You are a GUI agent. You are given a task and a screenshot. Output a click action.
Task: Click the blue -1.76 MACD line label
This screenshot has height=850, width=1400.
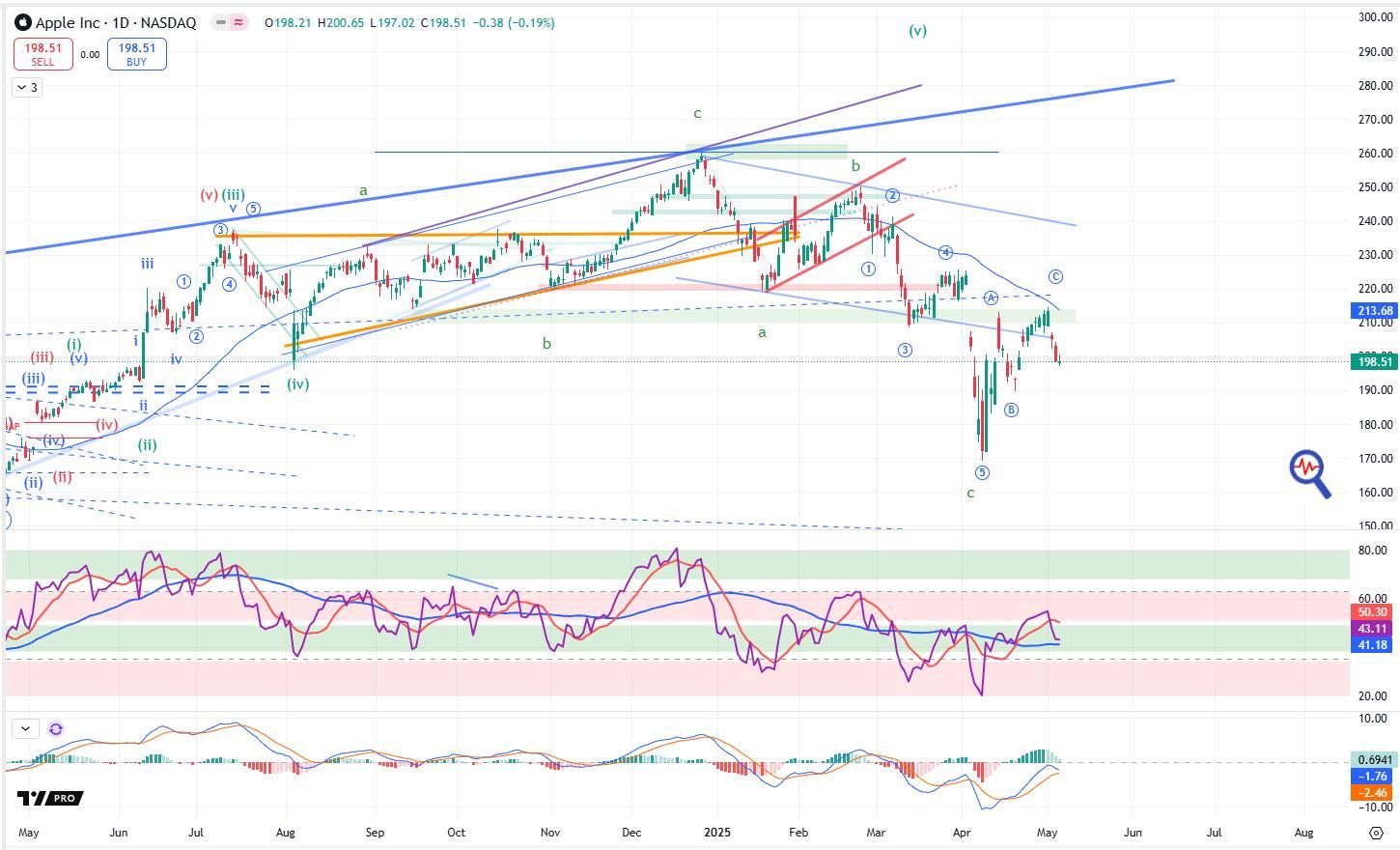click(1372, 777)
